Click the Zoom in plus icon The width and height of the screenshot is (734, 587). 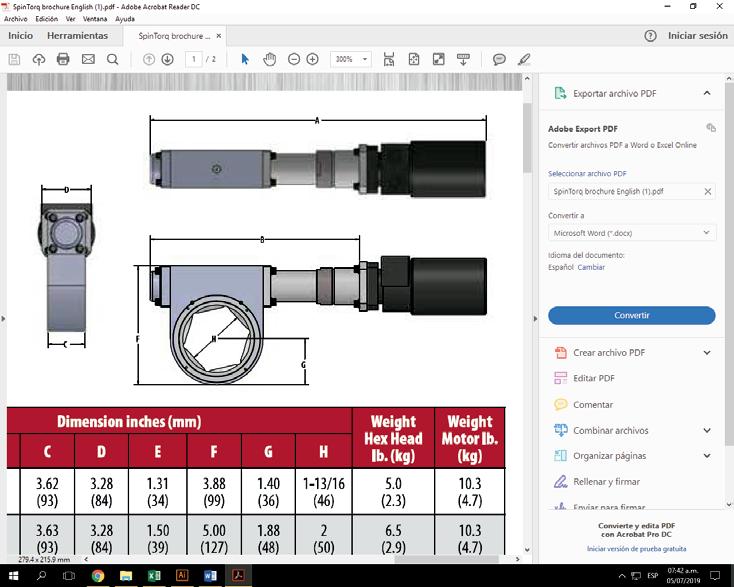[313, 59]
